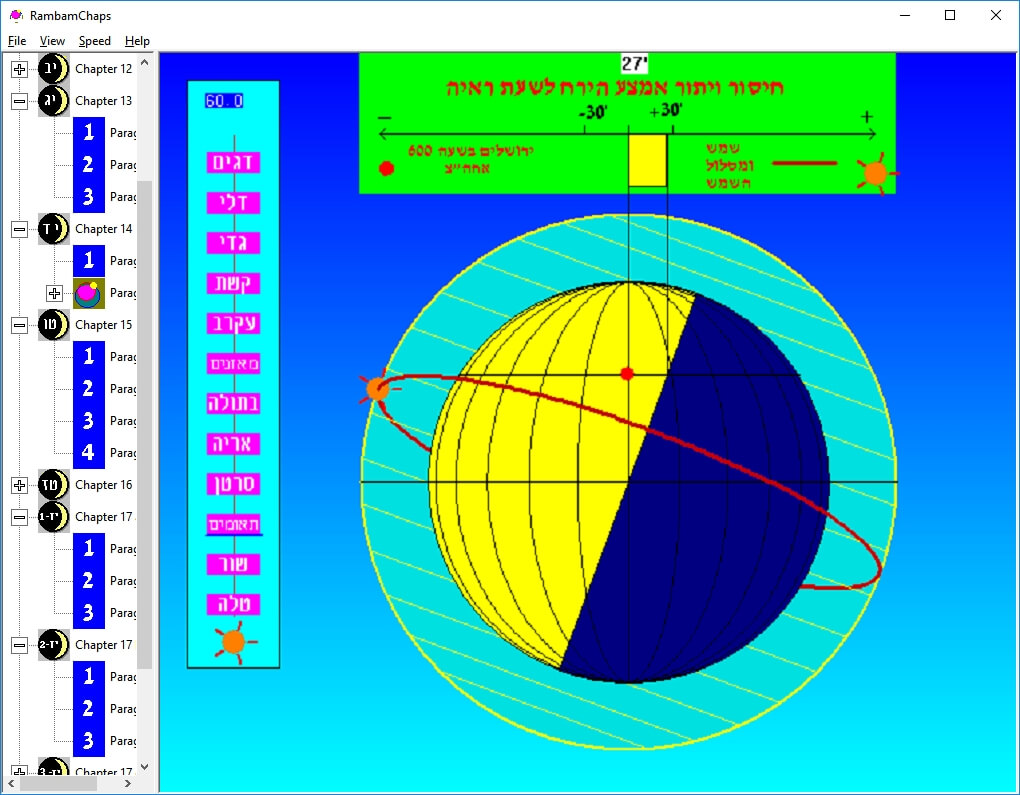Open the File menu

click(17, 41)
